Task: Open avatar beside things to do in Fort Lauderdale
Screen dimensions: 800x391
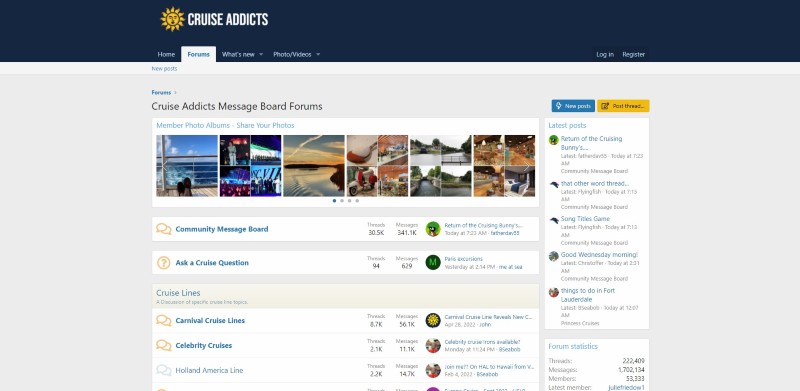Action: point(554,292)
